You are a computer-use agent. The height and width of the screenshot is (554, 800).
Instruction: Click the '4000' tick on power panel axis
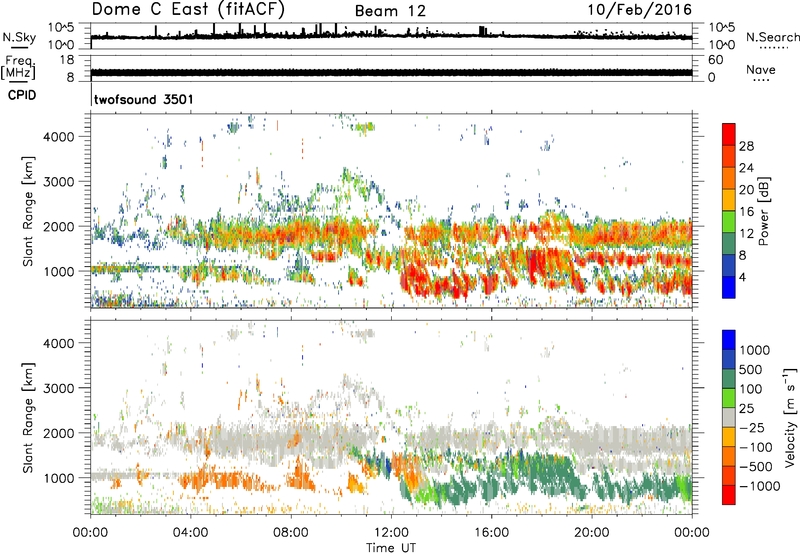pyautogui.click(x=58, y=137)
